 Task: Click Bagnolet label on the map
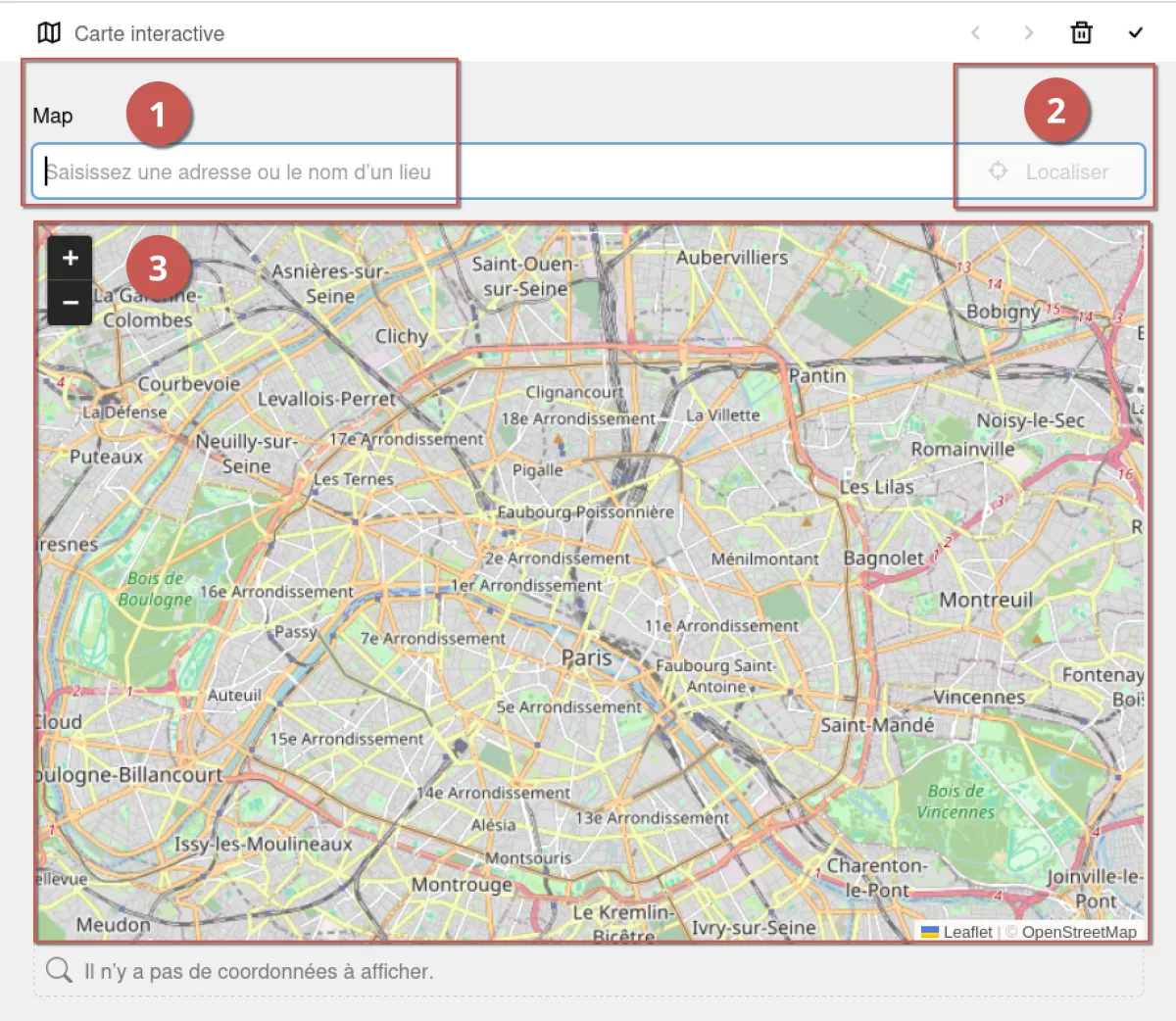[883, 559]
